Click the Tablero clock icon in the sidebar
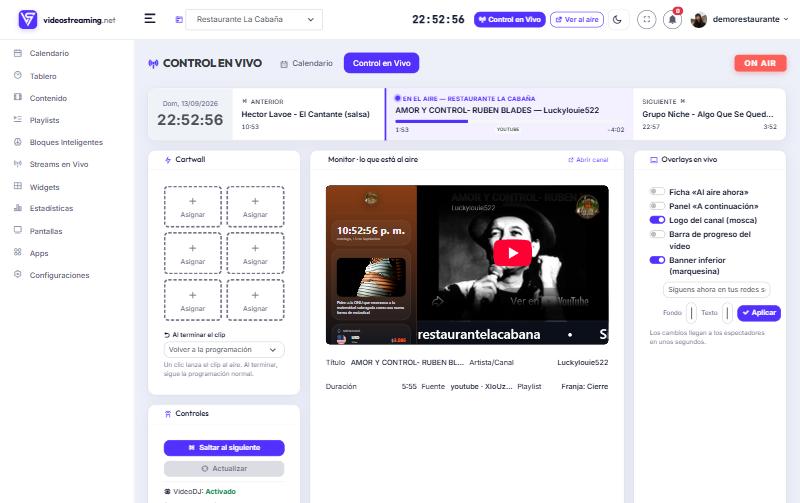 18,76
